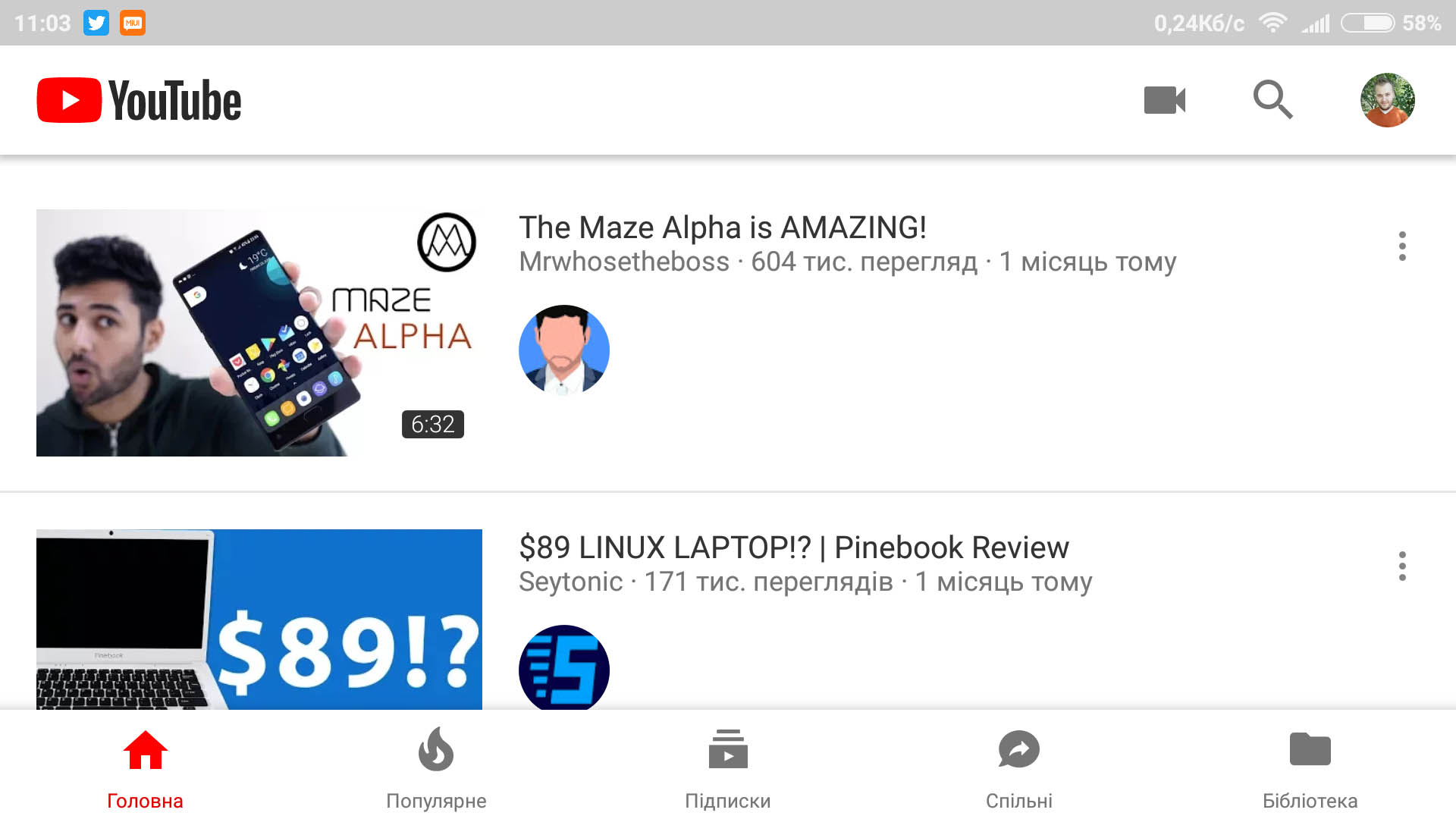1456x819 pixels.
Task: Open the Спільні shared tab
Action: coord(1018,767)
